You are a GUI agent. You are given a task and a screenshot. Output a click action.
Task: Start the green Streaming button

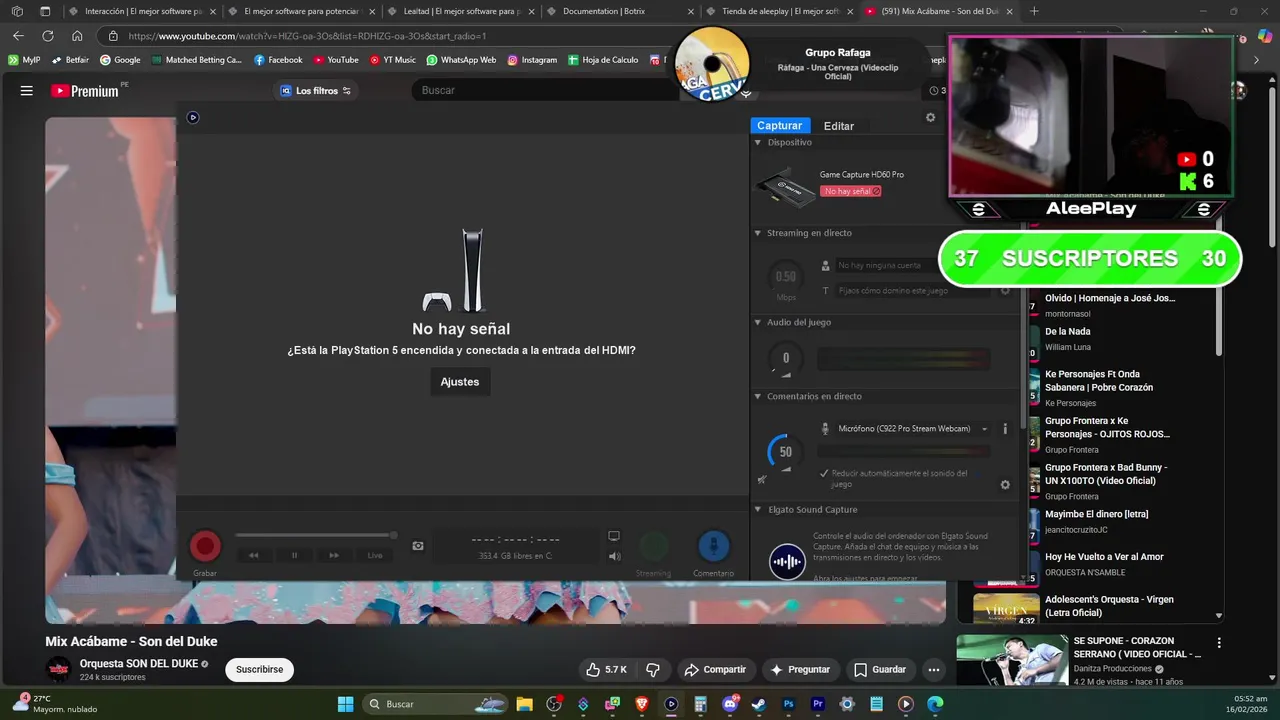tap(654, 546)
